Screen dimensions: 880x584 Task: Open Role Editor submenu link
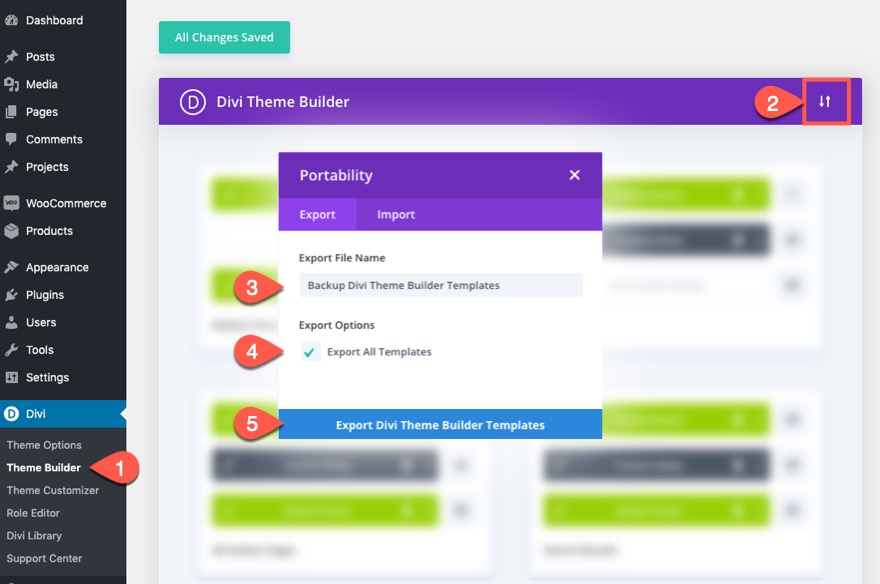(x=33, y=513)
